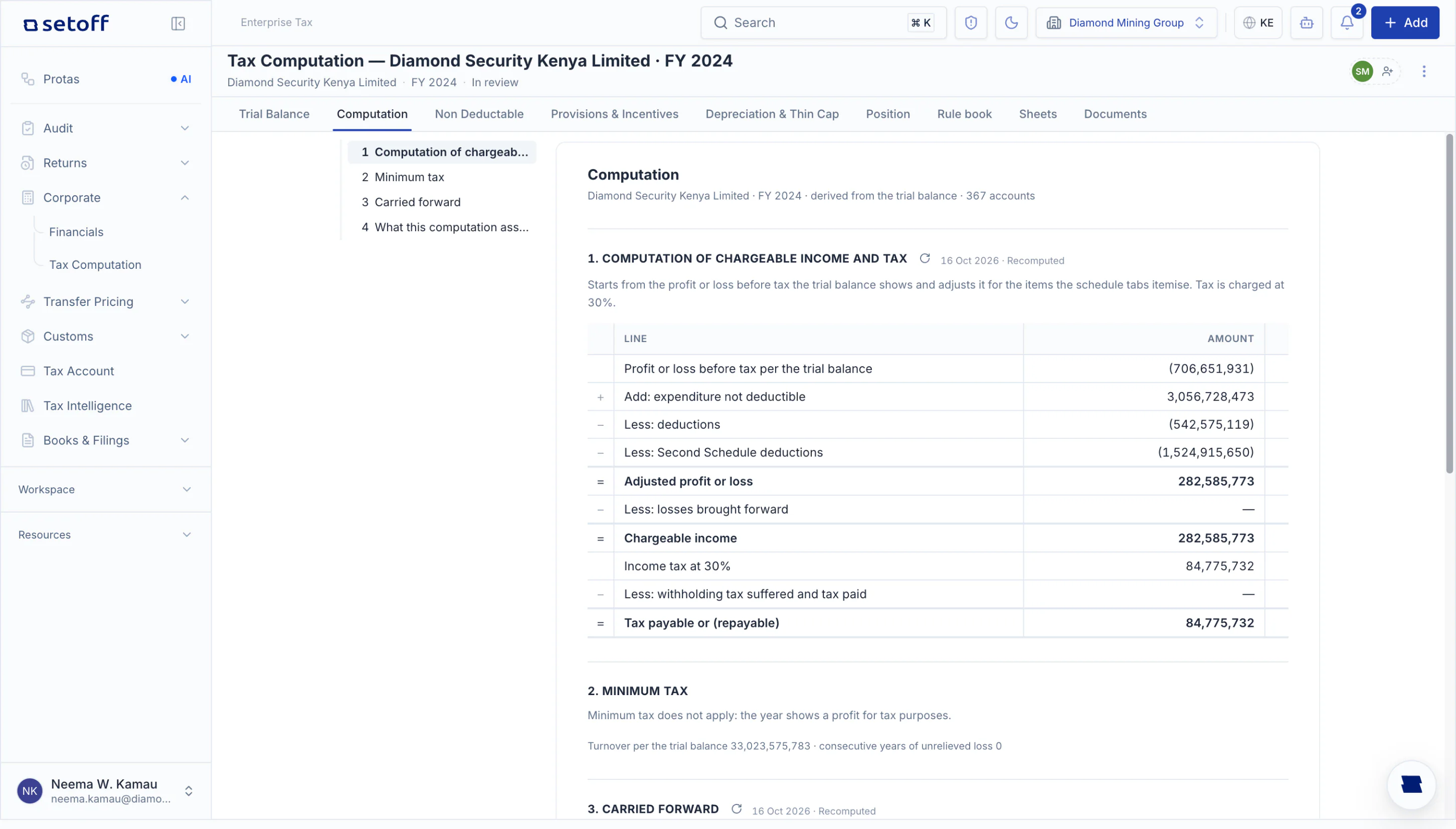Open Depreciation & Thin Cap tab
This screenshot has height=829, width=1456.
(772, 114)
